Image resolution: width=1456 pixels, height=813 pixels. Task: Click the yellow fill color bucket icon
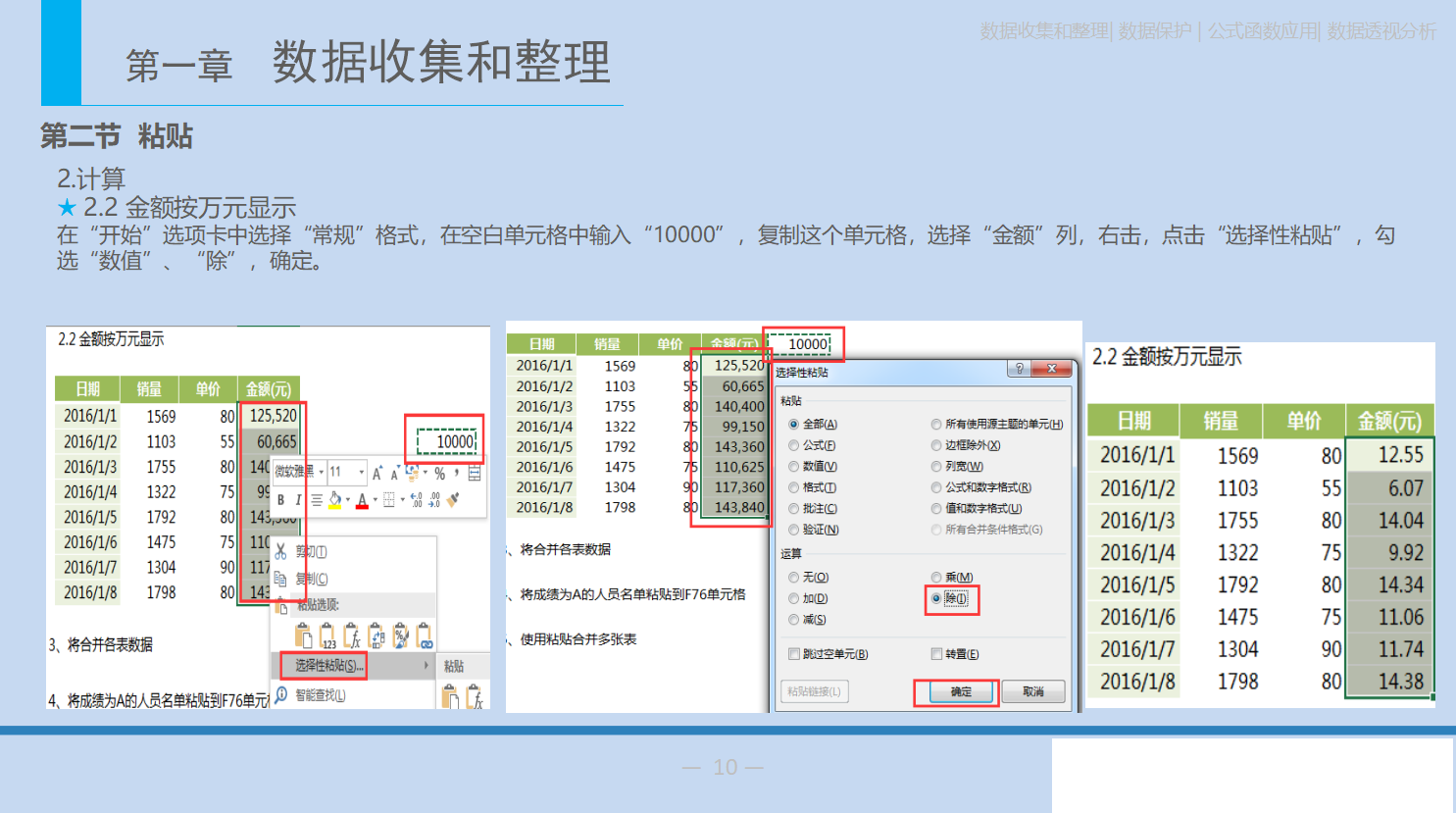(x=334, y=500)
